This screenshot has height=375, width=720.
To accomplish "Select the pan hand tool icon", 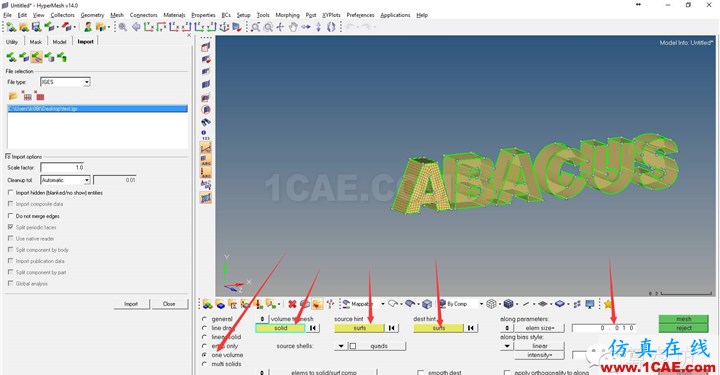I will pyautogui.click(x=293, y=27).
